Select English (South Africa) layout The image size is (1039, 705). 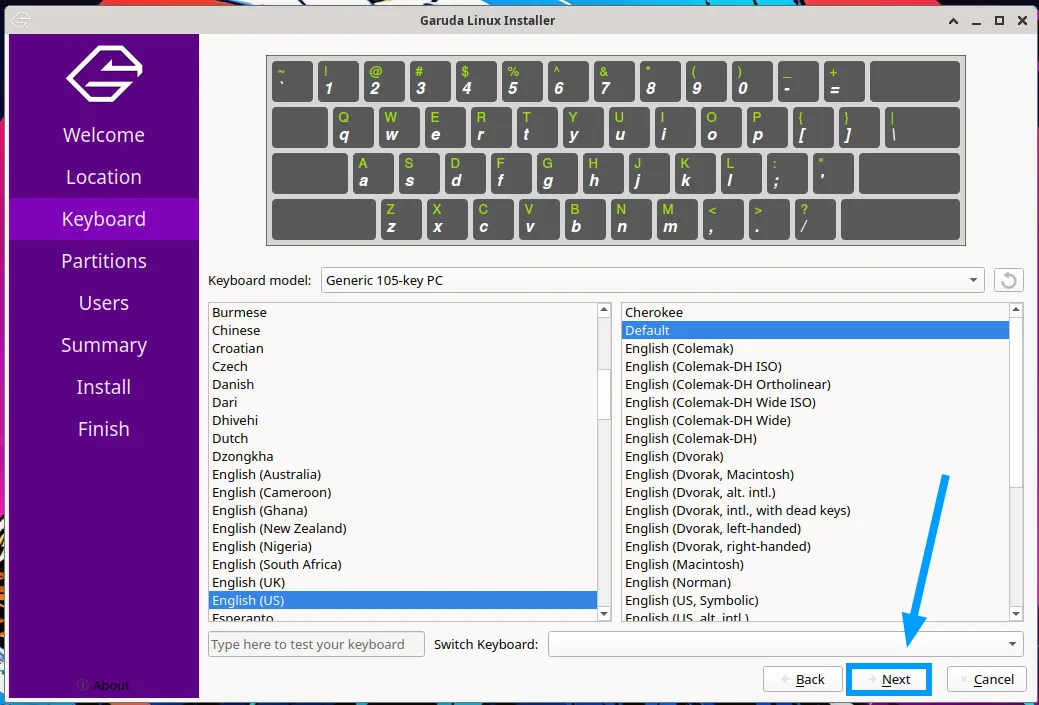[402, 564]
